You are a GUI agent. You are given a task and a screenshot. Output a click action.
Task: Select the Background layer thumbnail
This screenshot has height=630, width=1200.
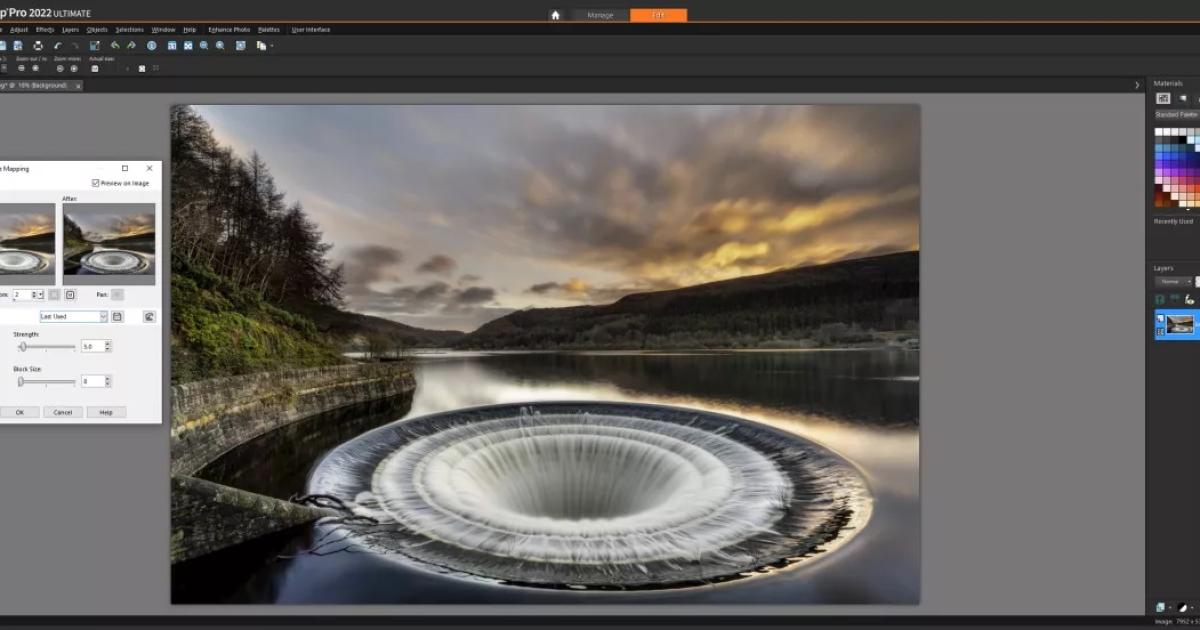pos(1180,324)
